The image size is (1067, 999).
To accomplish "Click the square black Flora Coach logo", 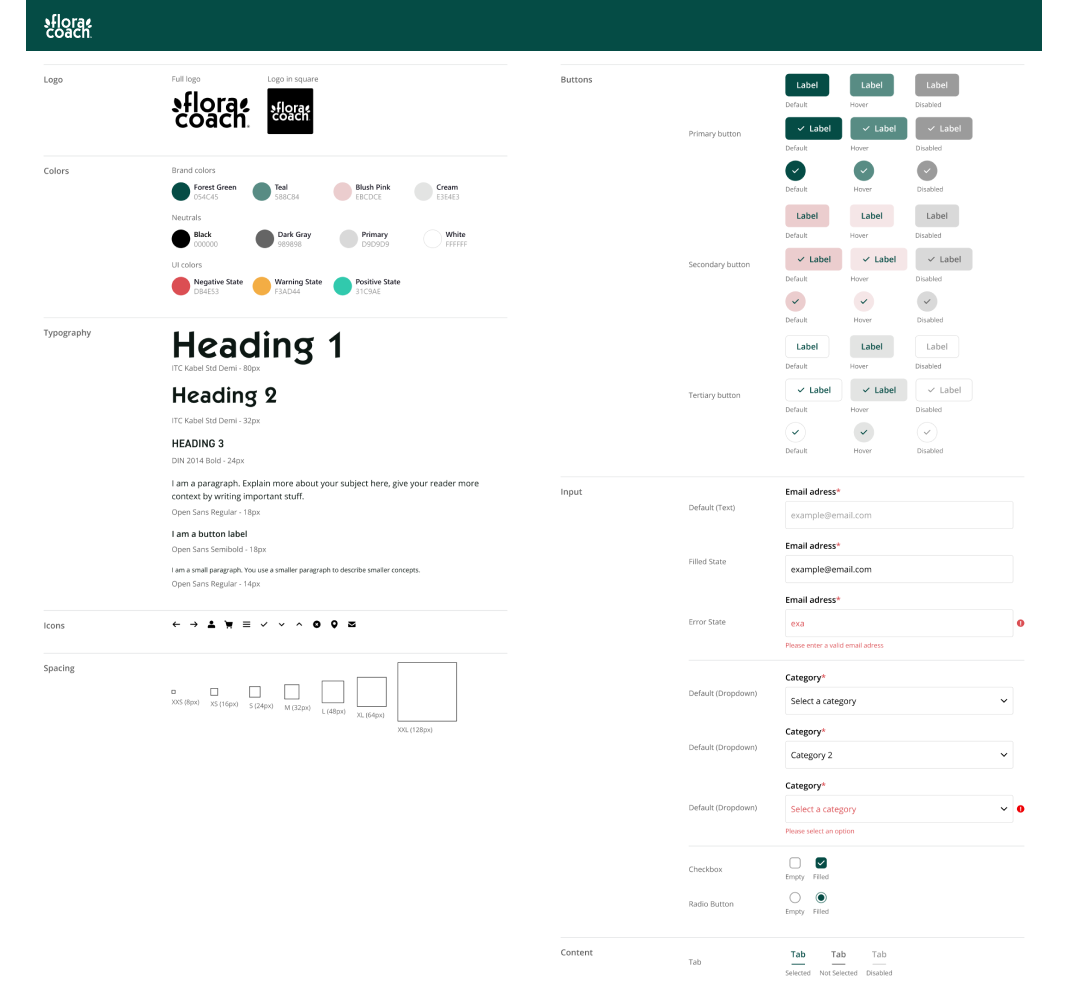I will 290,111.
